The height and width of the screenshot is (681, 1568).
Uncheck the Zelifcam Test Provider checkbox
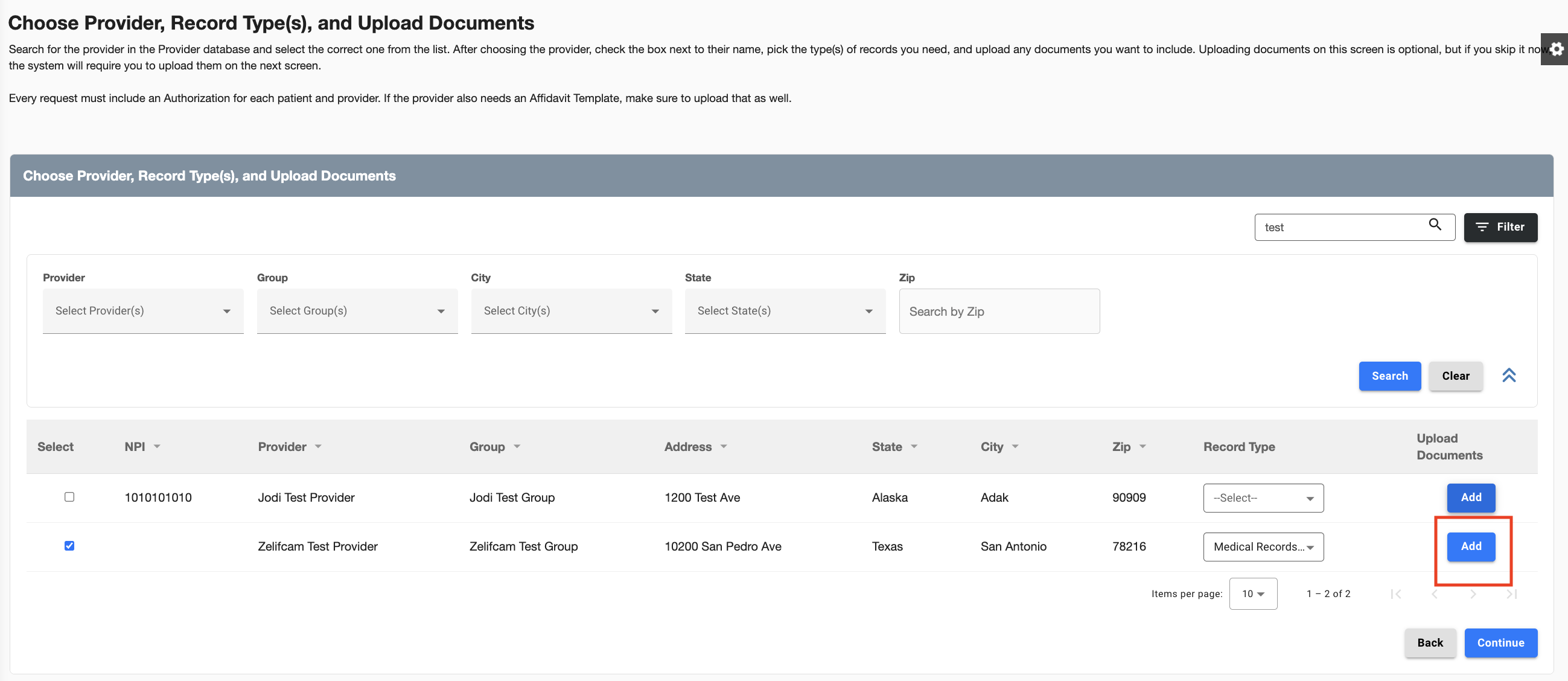(69, 546)
